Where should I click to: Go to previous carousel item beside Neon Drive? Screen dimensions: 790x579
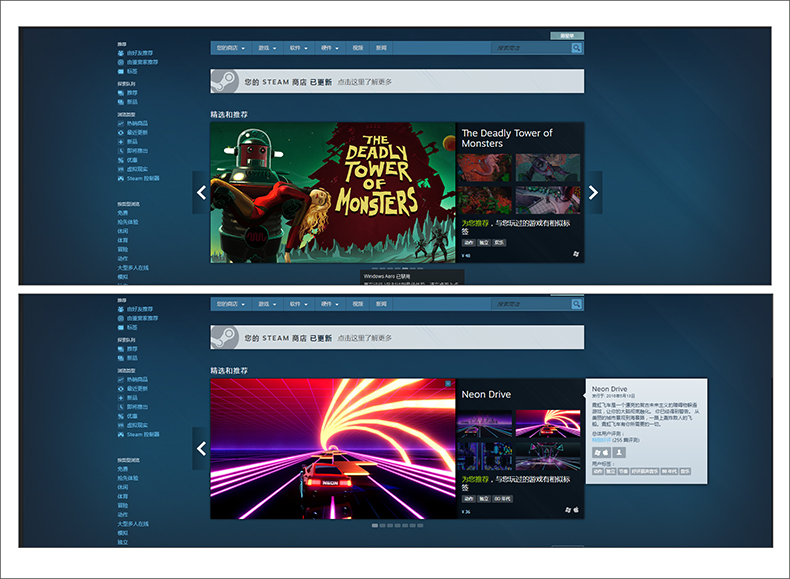tap(201, 448)
